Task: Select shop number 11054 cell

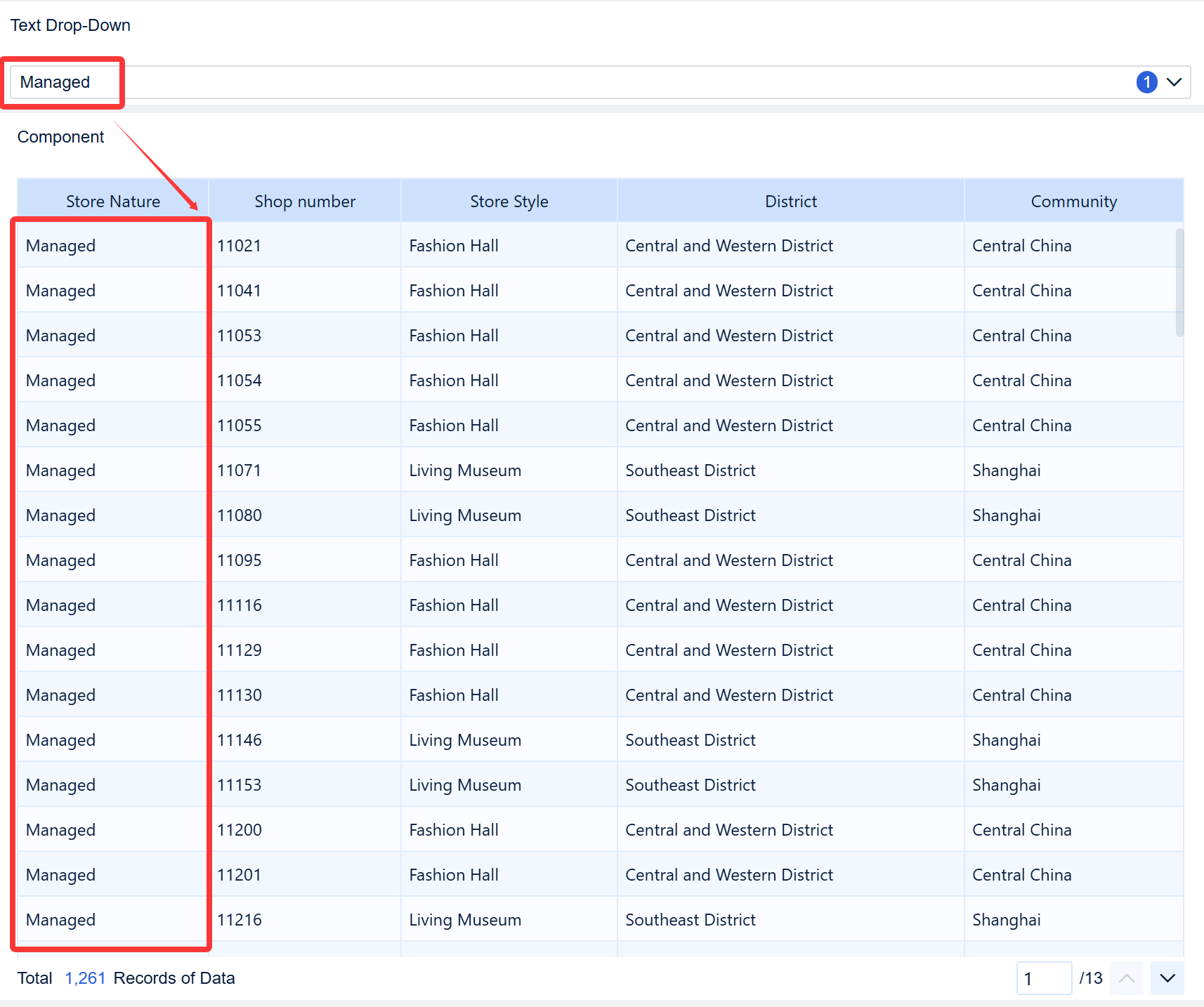Action: click(305, 381)
